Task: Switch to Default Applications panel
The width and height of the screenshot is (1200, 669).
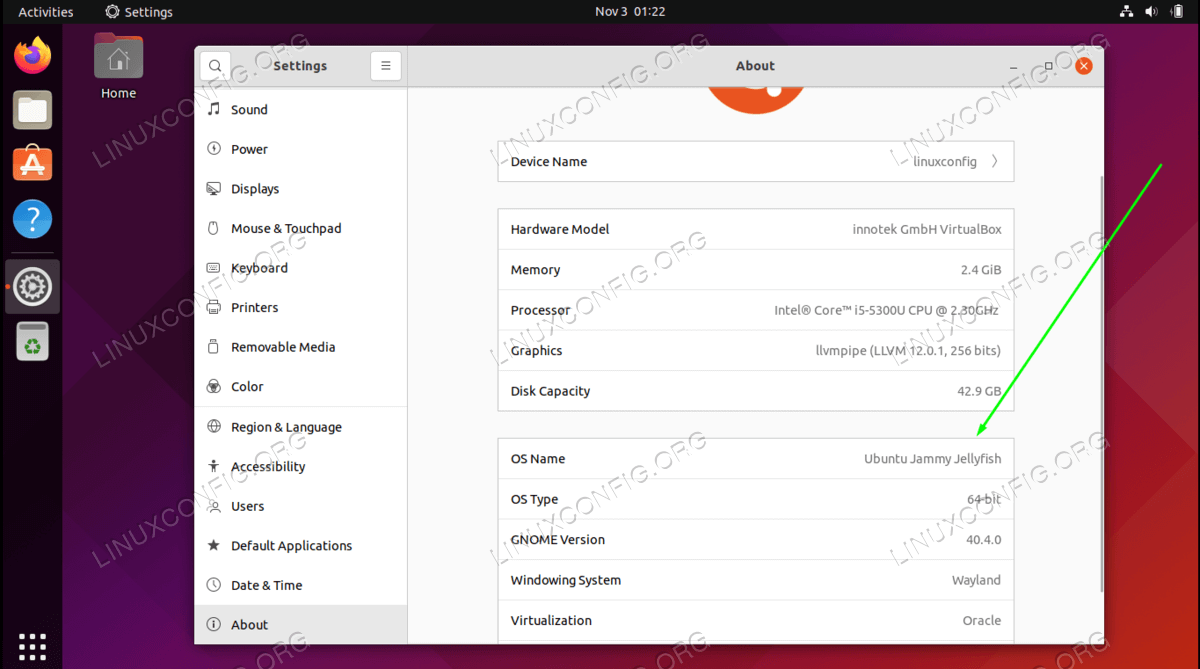Action: click(301, 545)
